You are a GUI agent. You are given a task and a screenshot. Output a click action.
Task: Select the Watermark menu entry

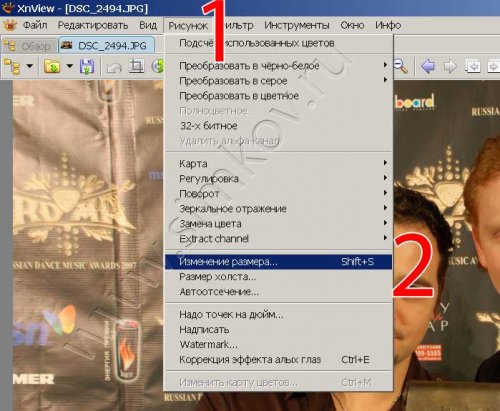pyautogui.click(x=278, y=344)
